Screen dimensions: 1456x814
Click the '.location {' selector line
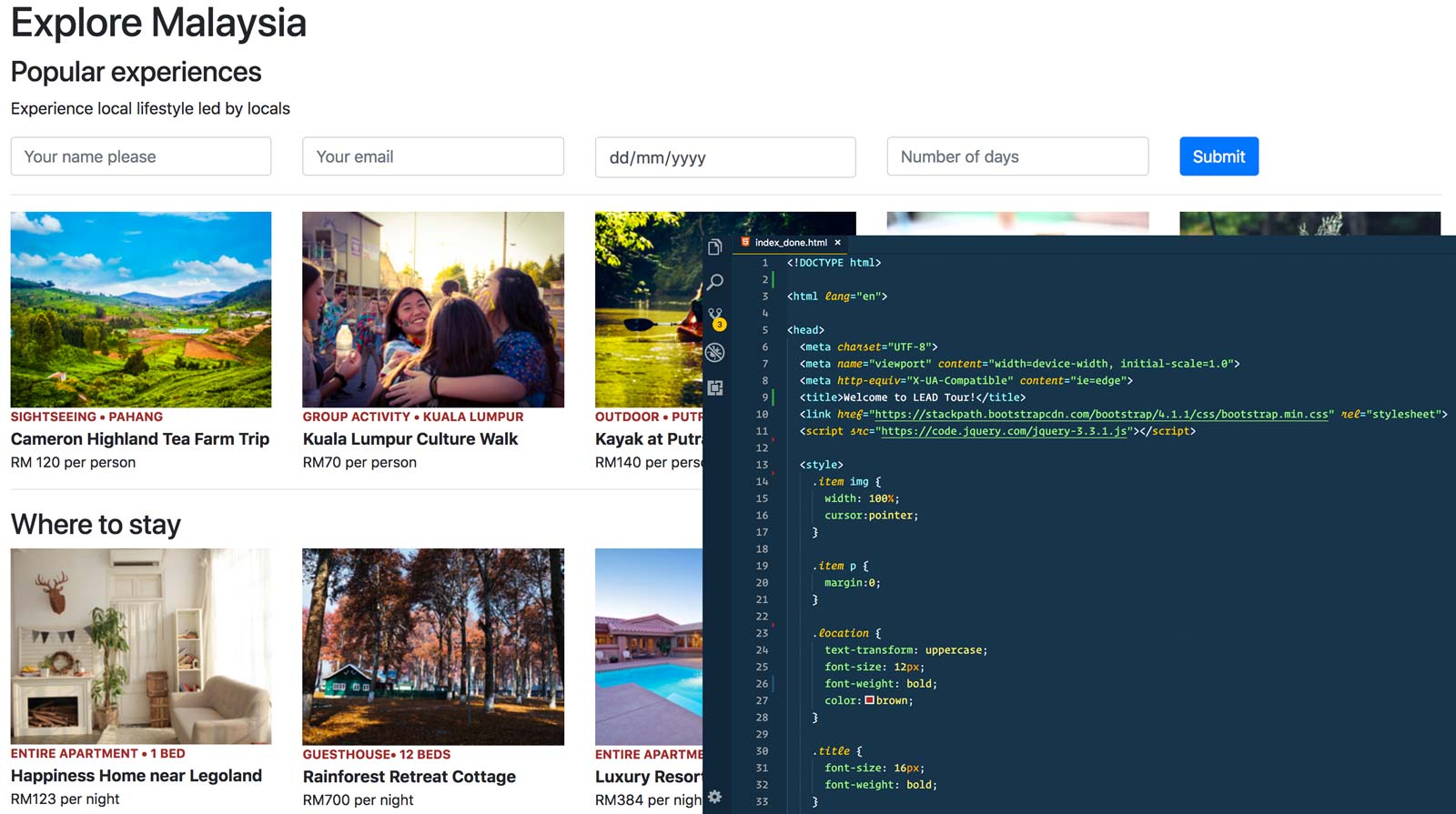[846, 633]
